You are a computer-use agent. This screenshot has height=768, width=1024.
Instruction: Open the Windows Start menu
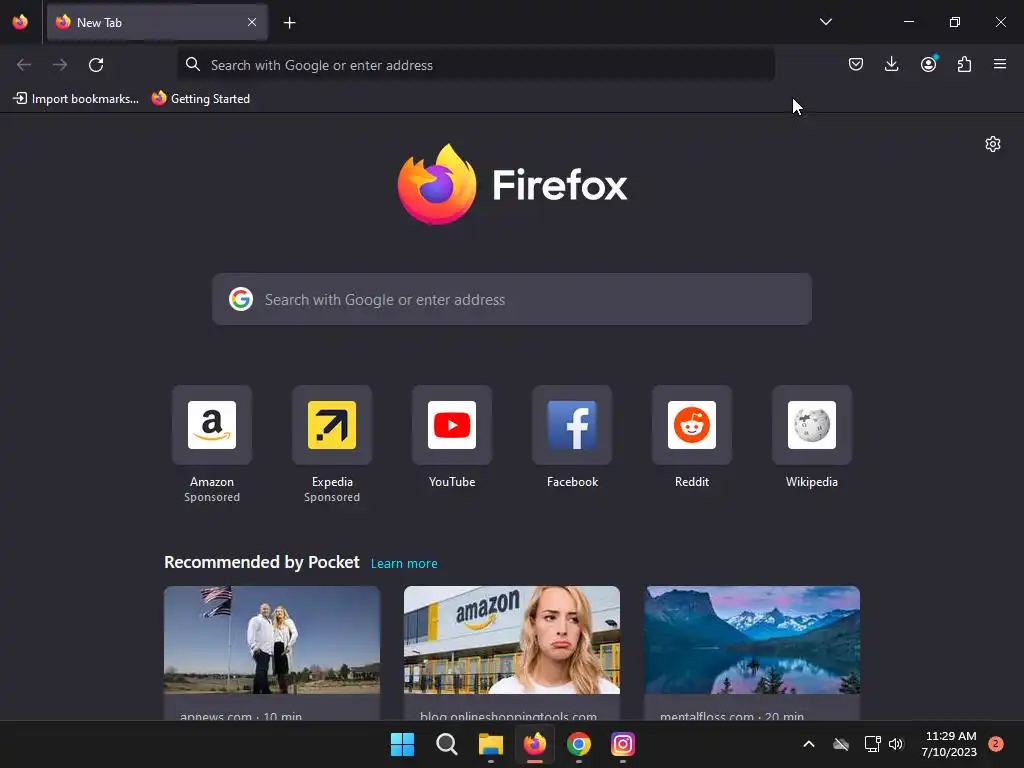pyautogui.click(x=402, y=744)
